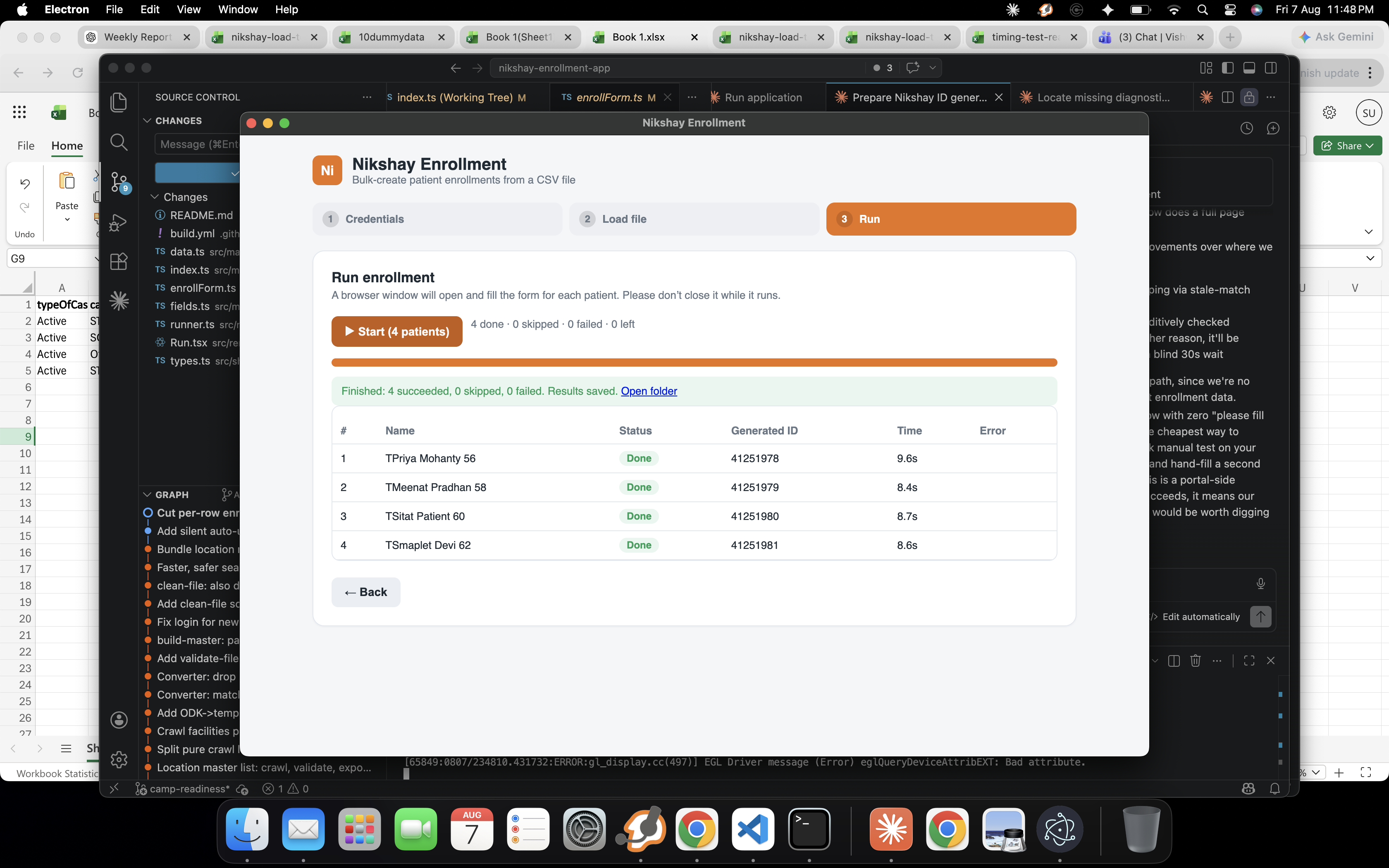Click the Back button
1389x868 pixels.
(365, 592)
